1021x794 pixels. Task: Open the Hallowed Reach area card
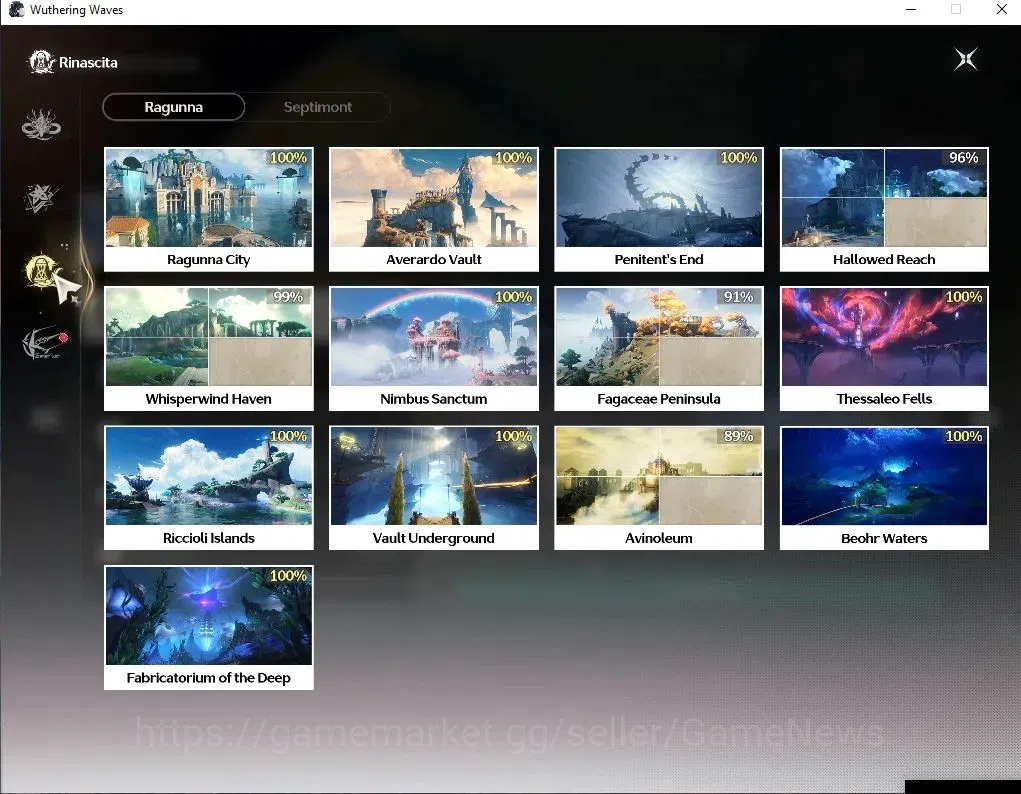pos(884,209)
